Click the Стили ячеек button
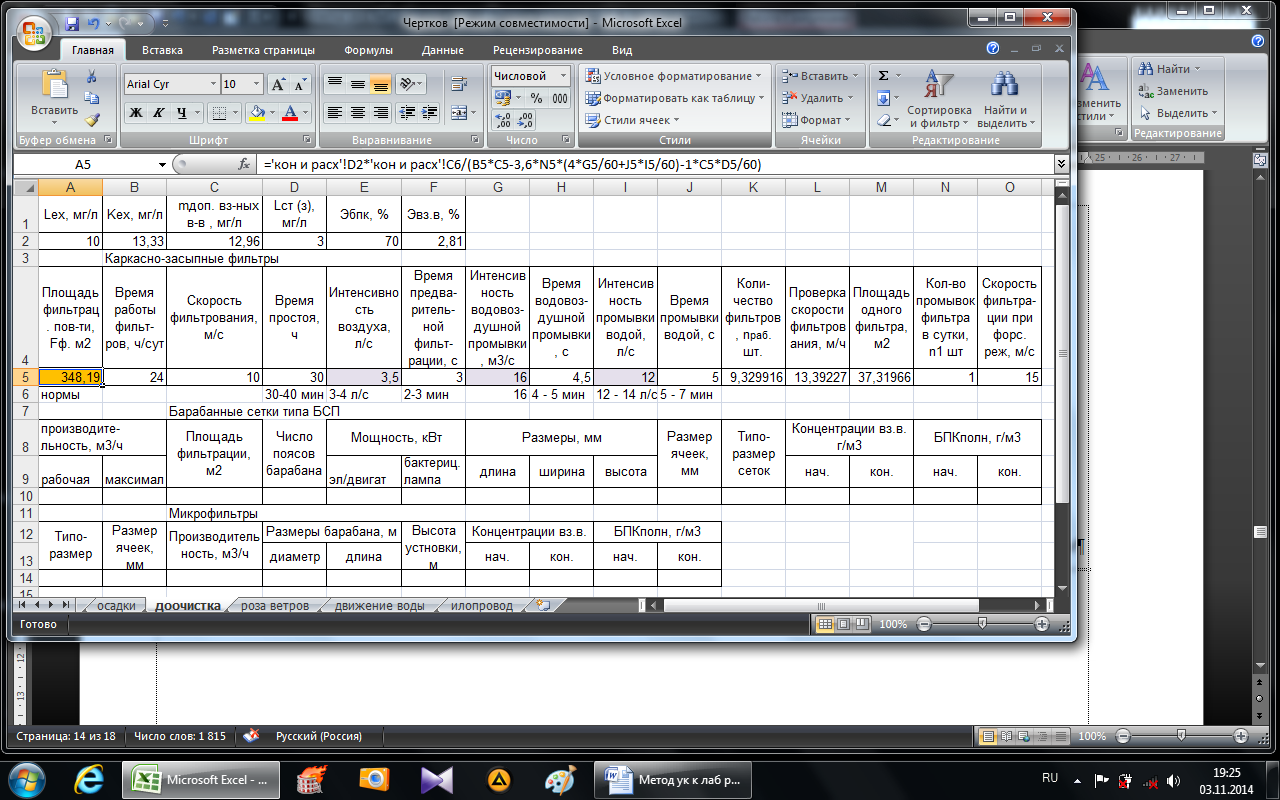The height and width of the screenshot is (800, 1280). pyautogui.click(x=633, y=120)
